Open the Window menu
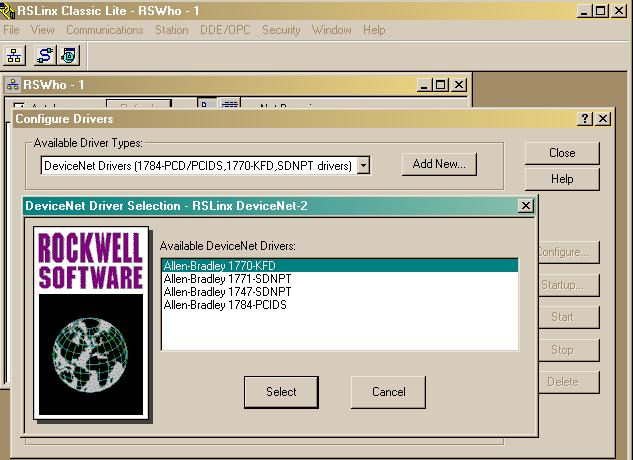 (331, 30)
